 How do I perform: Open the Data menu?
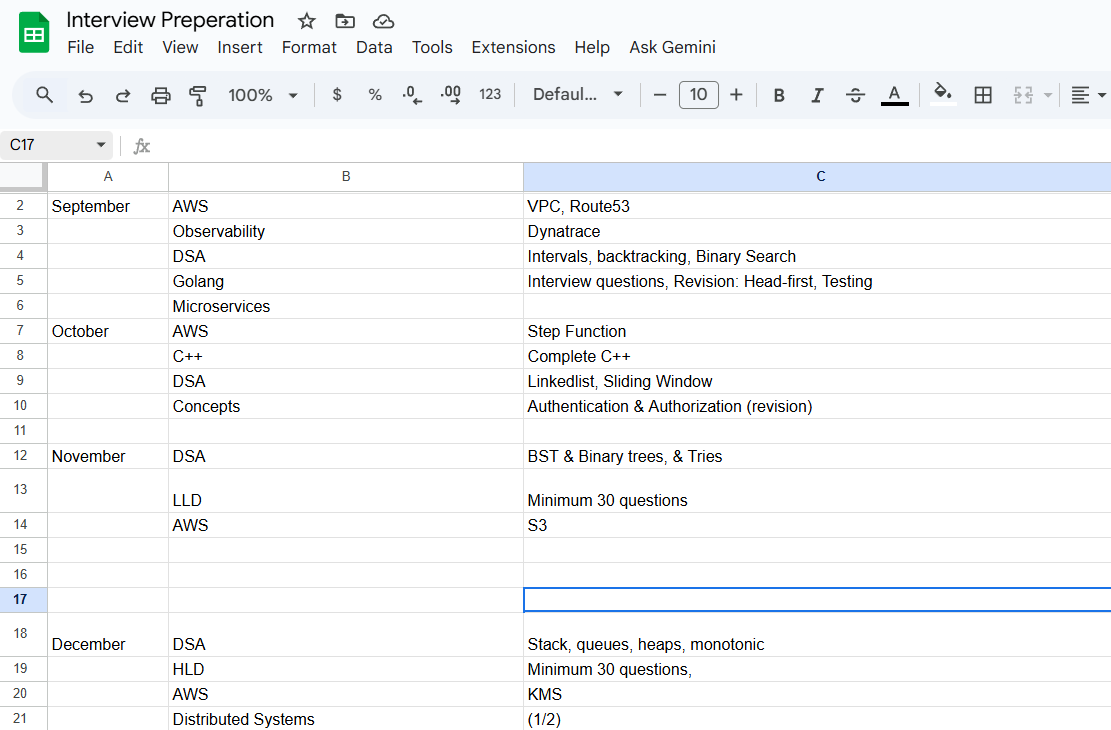pos(374,47)
